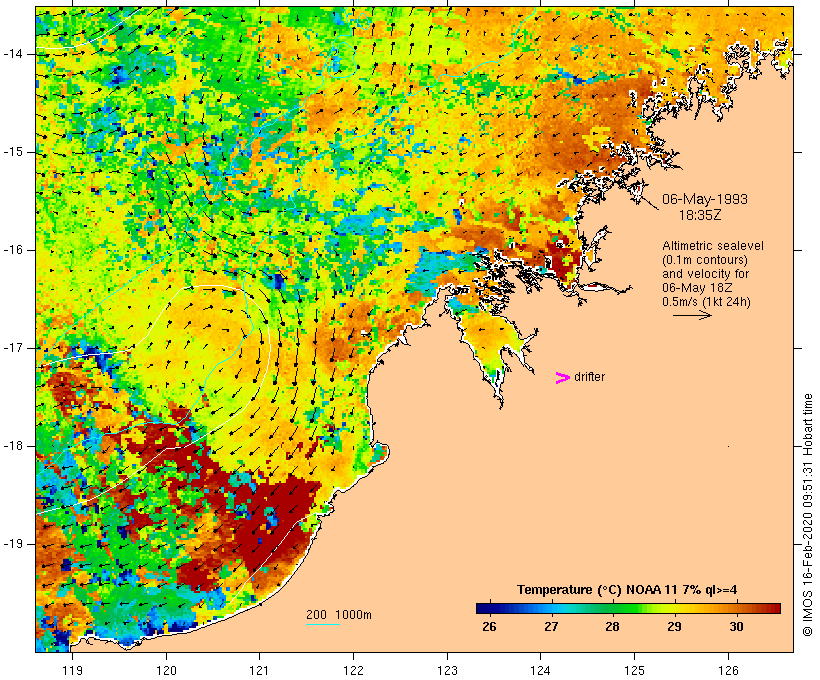Click the latitude label '-15'
The image size is (820, 680).
click(x=13, y=152)
